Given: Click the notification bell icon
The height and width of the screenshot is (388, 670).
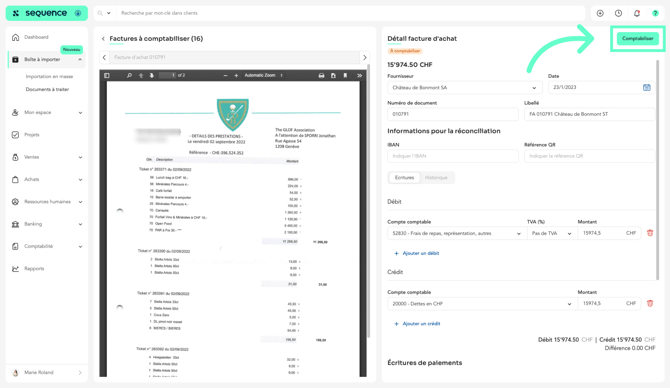Looking at the screenshot, I should pos(637,13).
